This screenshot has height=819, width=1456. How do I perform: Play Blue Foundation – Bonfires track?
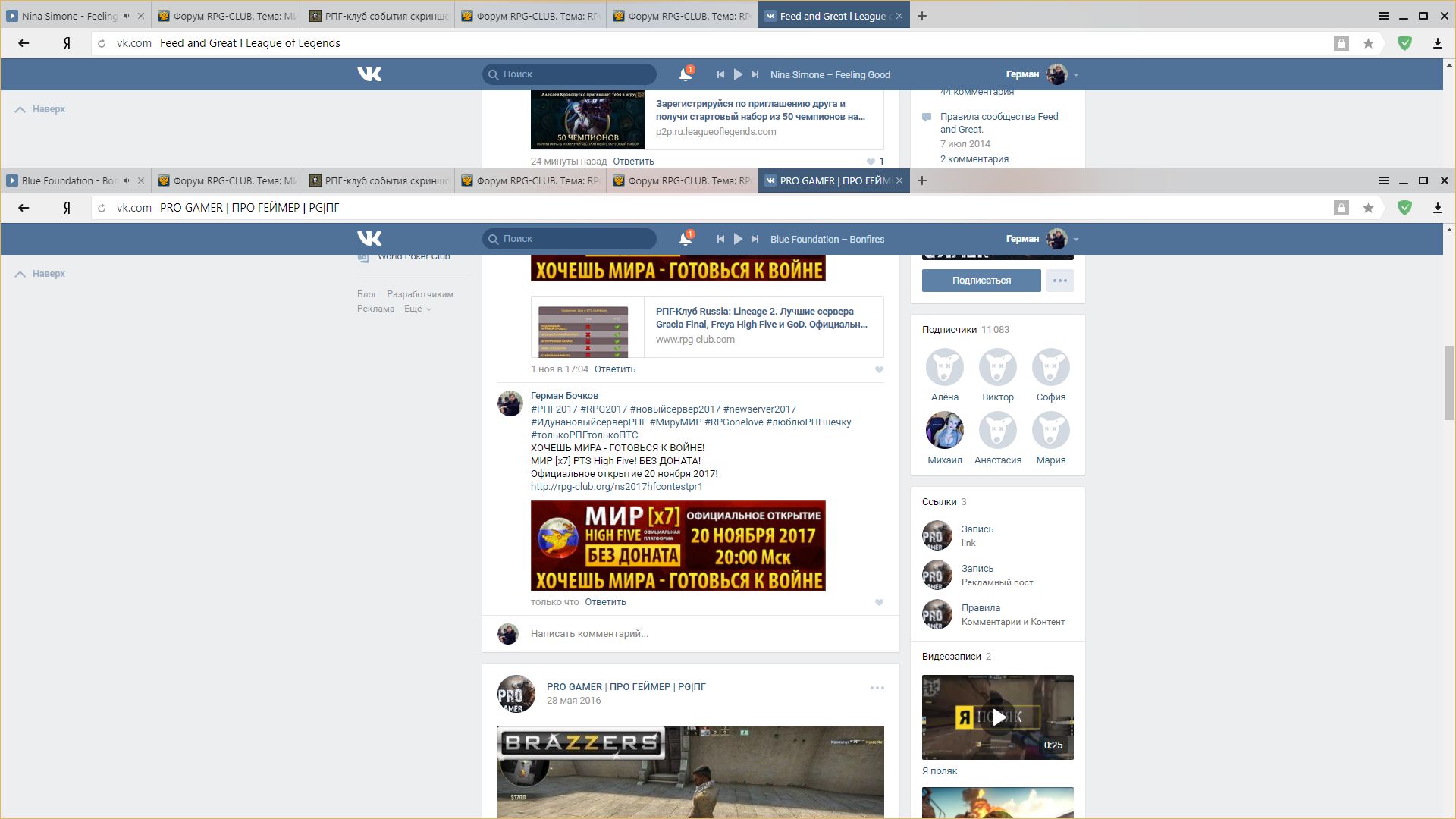738,239
